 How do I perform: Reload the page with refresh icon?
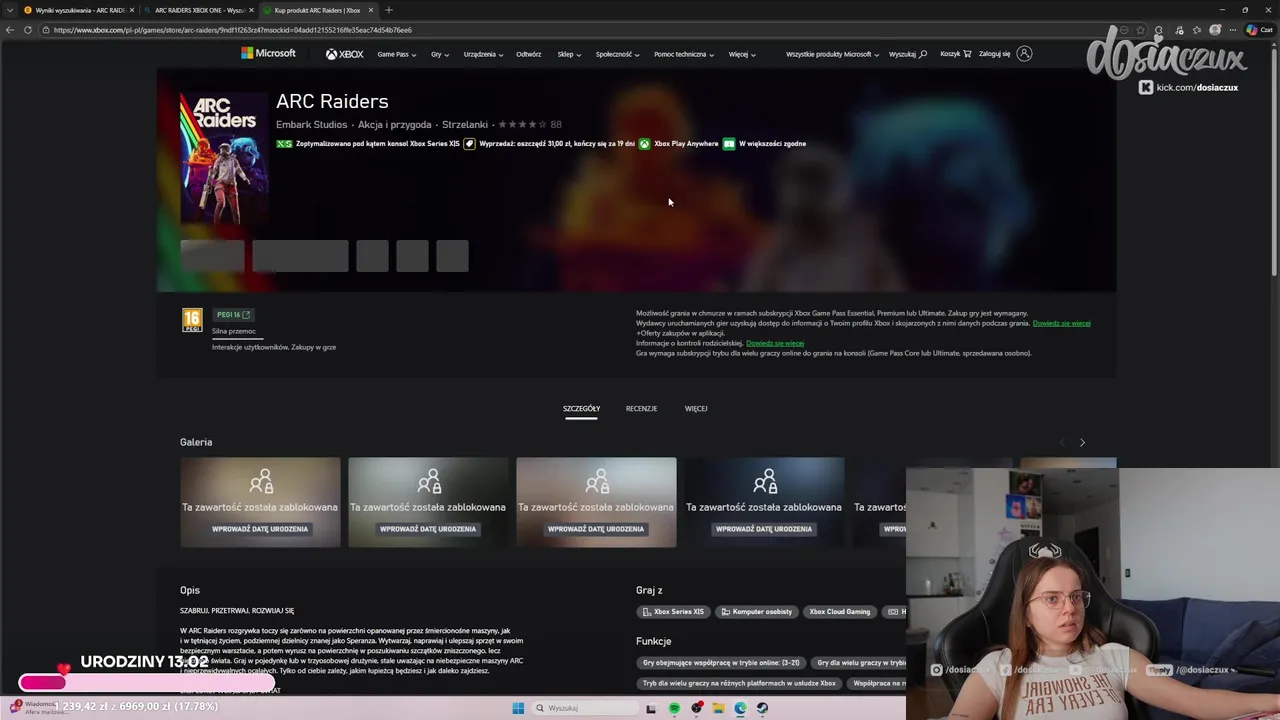point(27,30)
